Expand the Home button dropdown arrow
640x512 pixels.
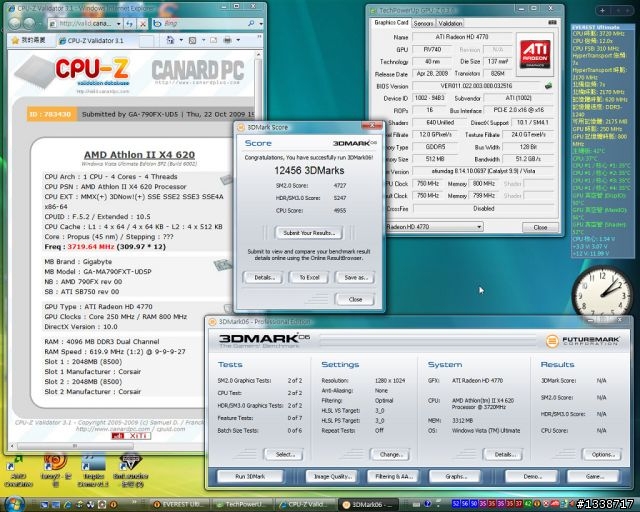click(181, 40)
